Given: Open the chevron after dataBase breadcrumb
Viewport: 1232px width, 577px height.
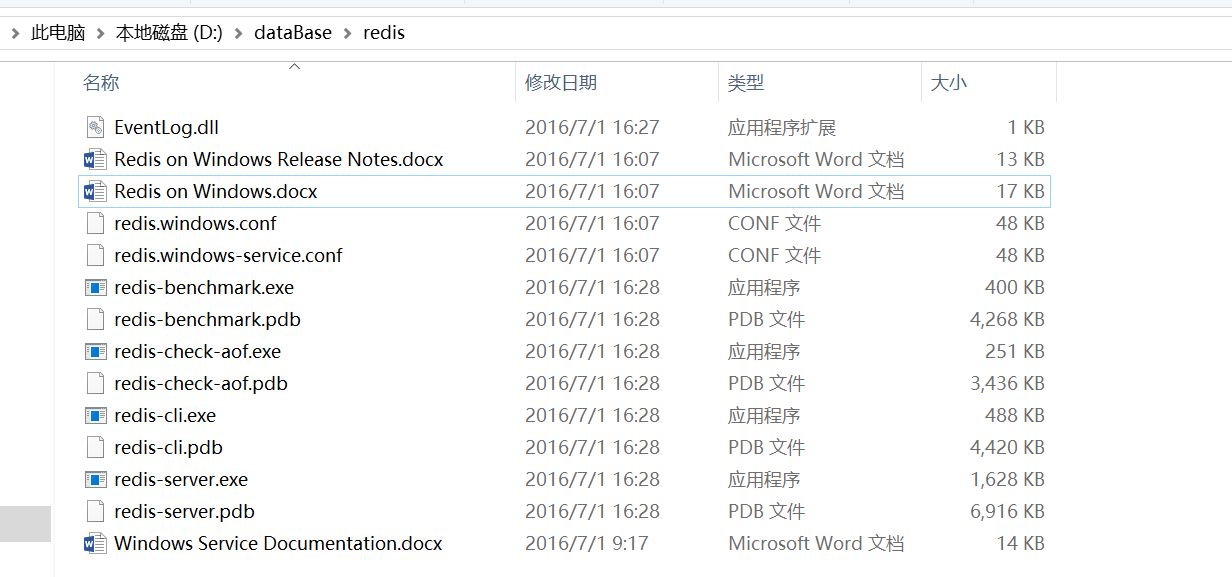Looking at the screenshot, I should click(x=348, y=33).
